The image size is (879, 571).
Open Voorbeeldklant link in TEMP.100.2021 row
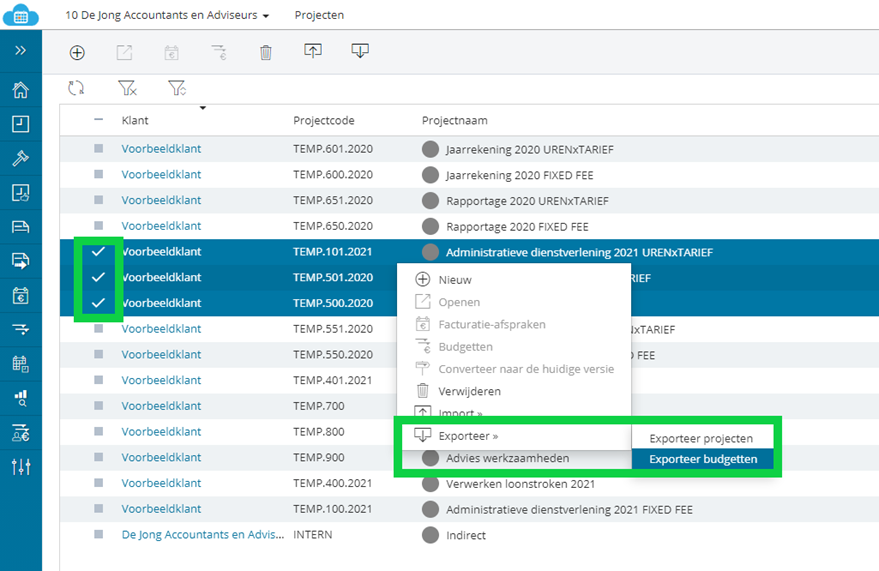(161, 509)
